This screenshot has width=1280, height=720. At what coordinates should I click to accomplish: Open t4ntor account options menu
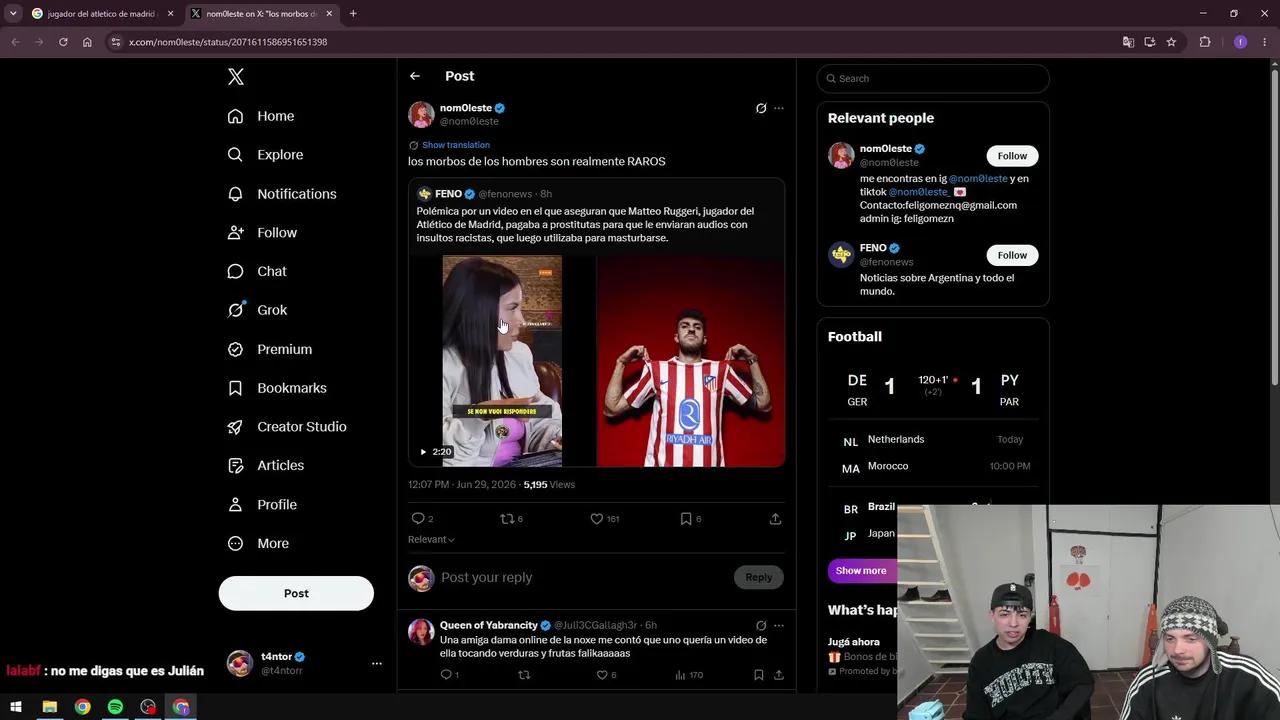point(376,663)
